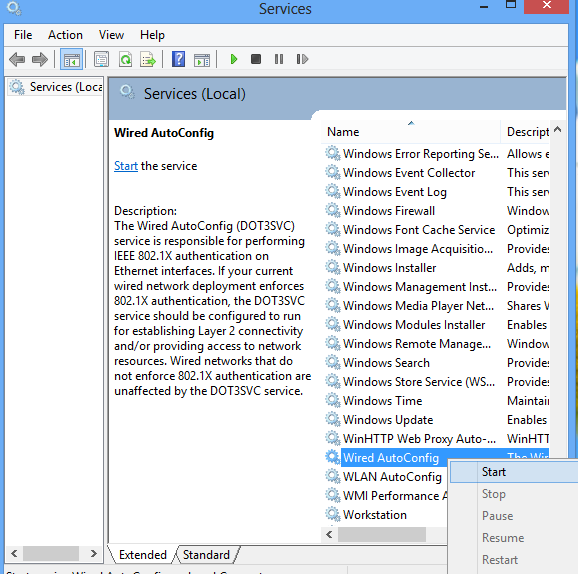Click the gear icon beside Windows Modules Installer
The height and width of the screenshot is (574, 578).
tap(333, 324)
